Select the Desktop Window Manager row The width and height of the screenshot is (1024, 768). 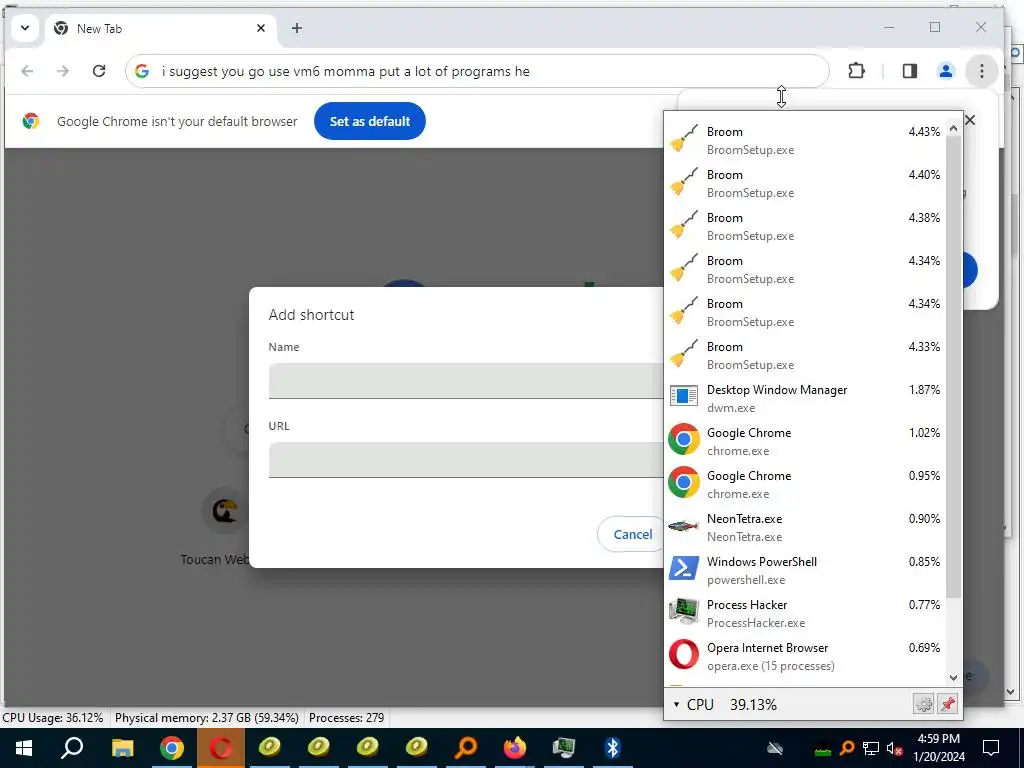804,398
